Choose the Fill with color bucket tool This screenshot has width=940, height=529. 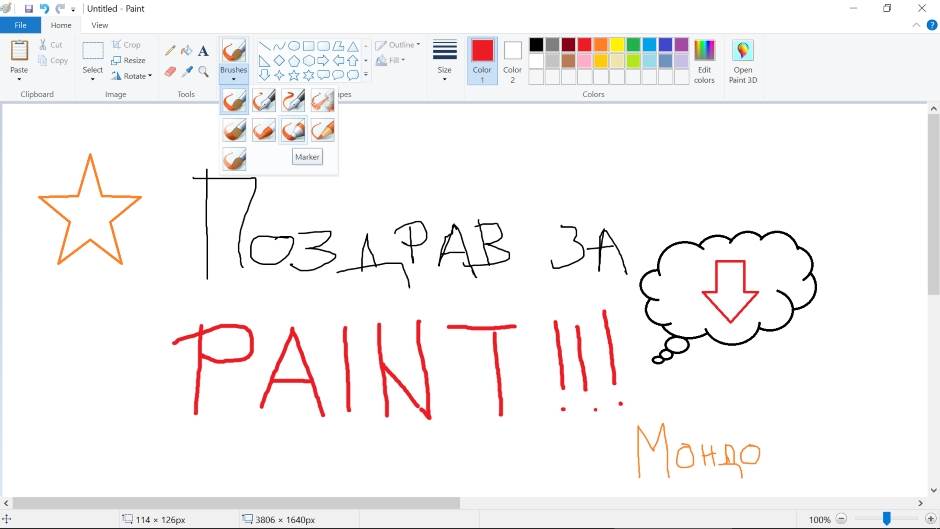tap(186, 50)
